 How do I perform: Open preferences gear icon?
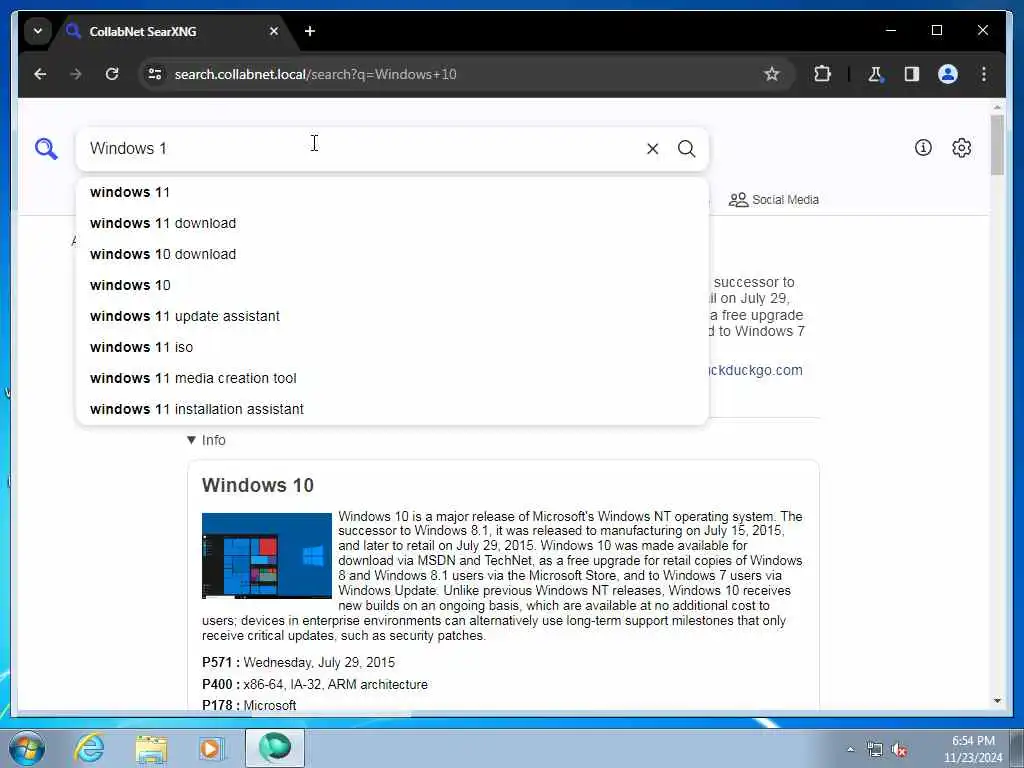(961, 148)
